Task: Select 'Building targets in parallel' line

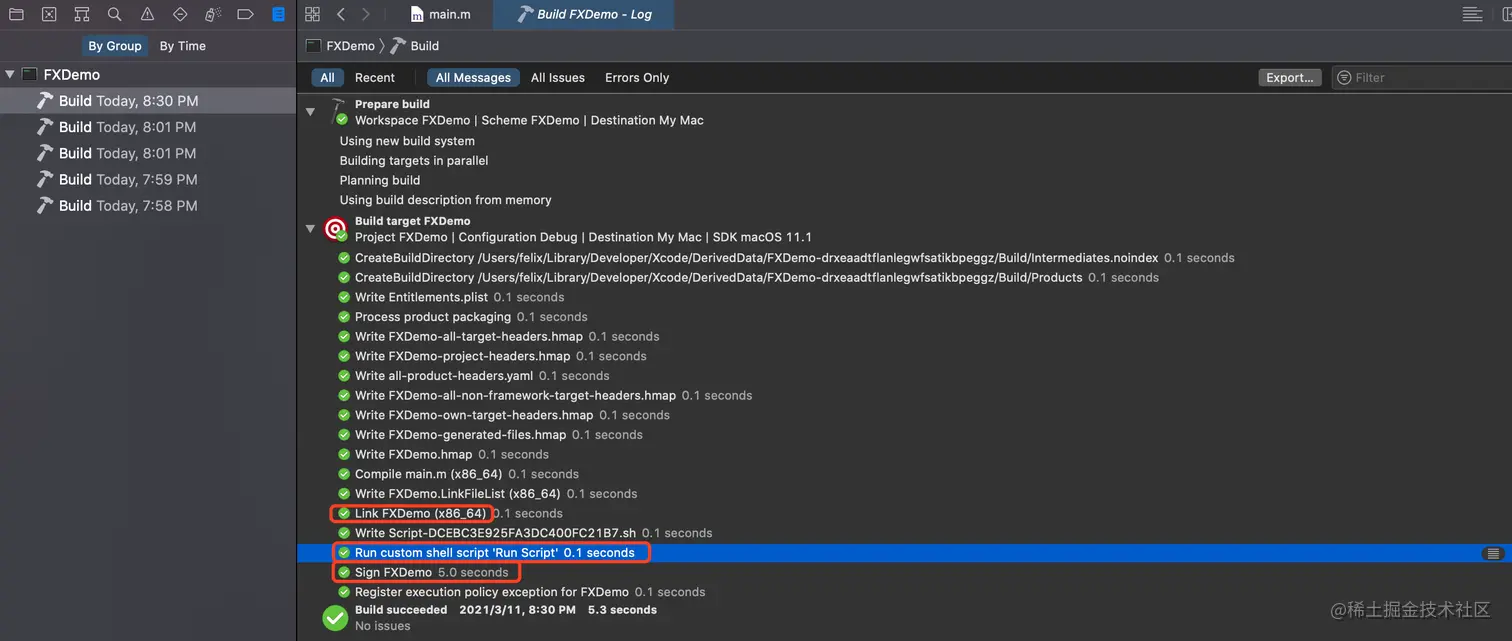Action: click(414, 161)
